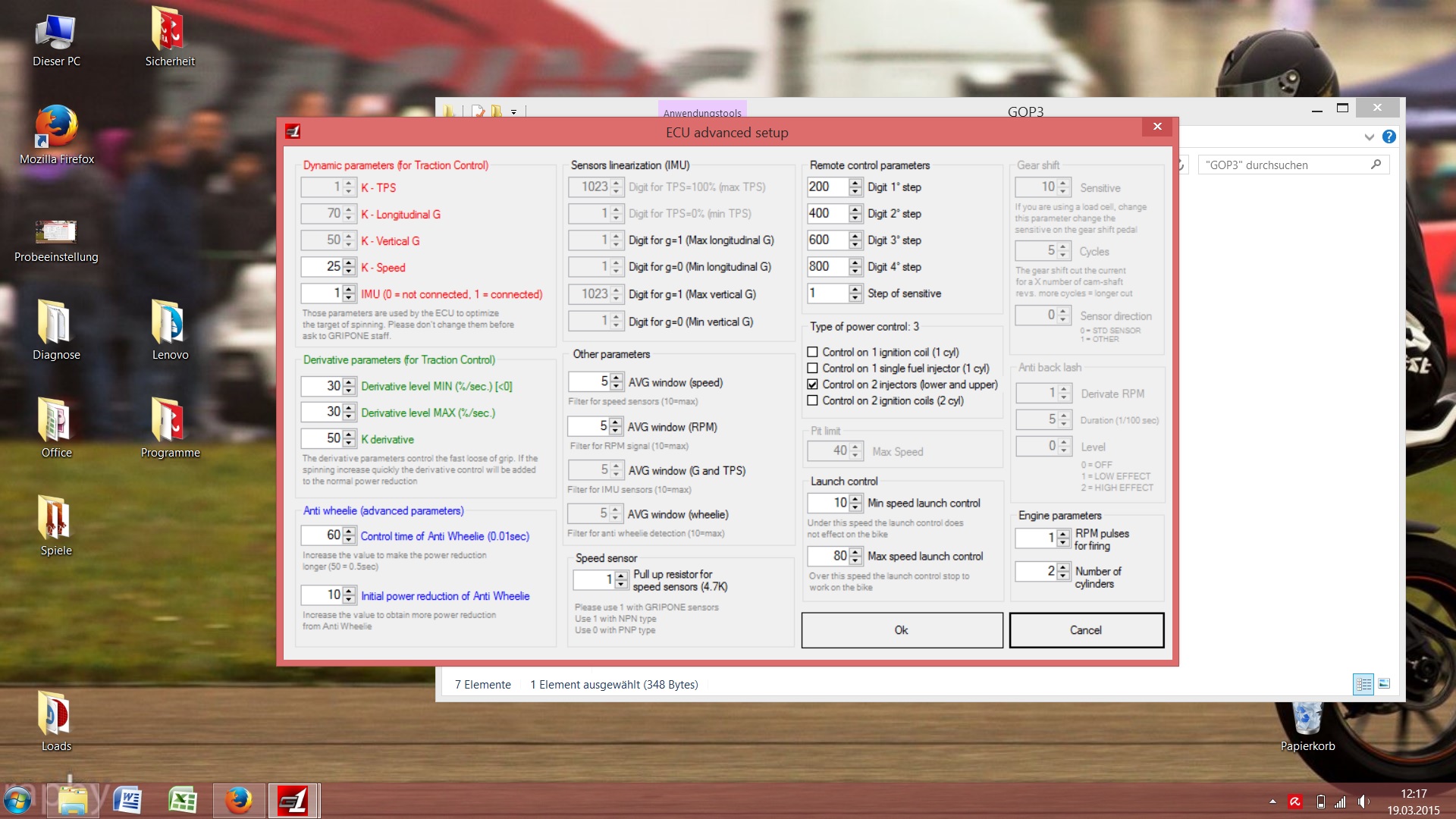
Task: Open the Papierkorb recycle bin icon
Action: click(1307, 723)
